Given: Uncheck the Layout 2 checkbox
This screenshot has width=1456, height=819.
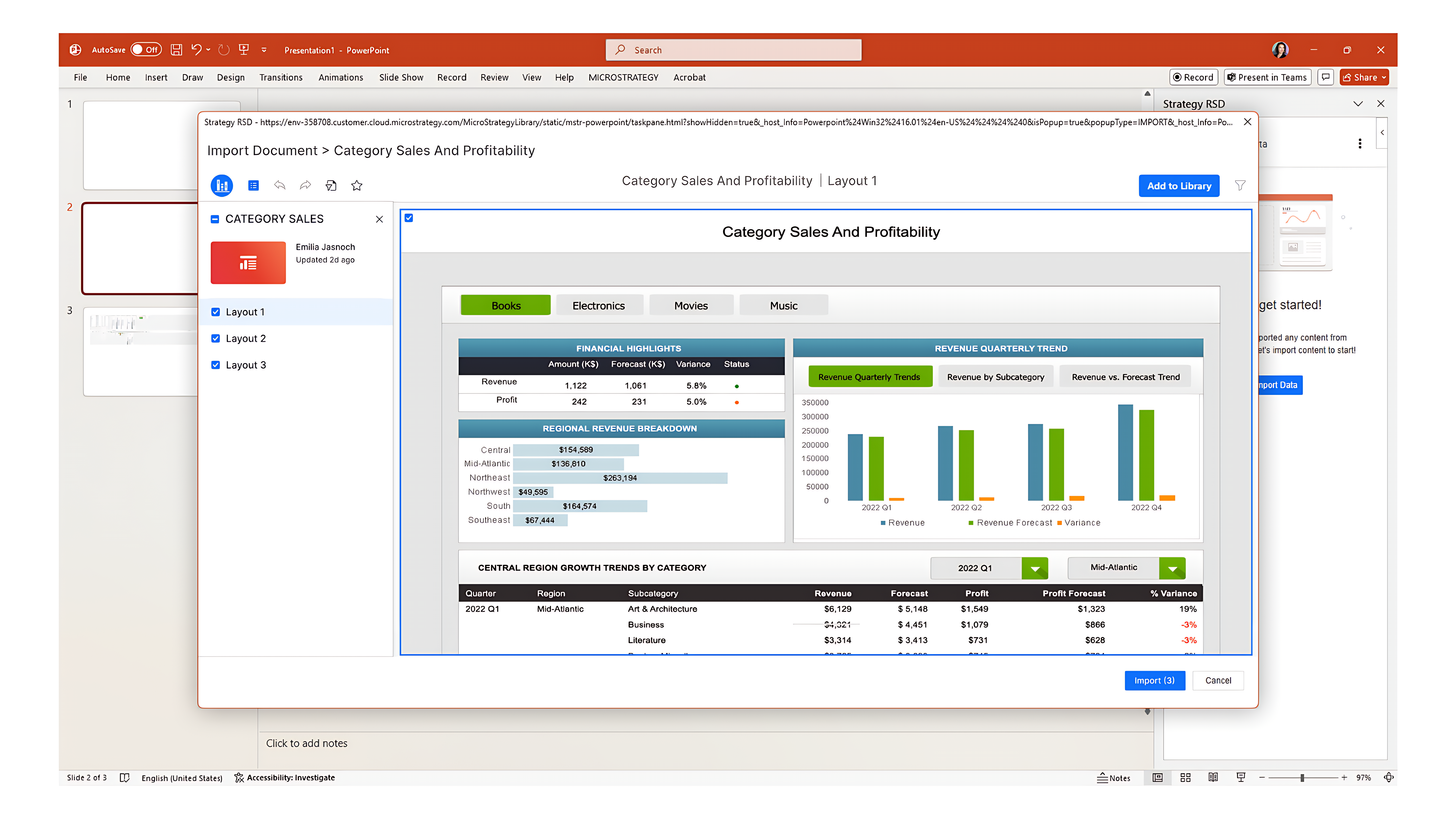Looking at the screenshot, I should click(215, 339).
